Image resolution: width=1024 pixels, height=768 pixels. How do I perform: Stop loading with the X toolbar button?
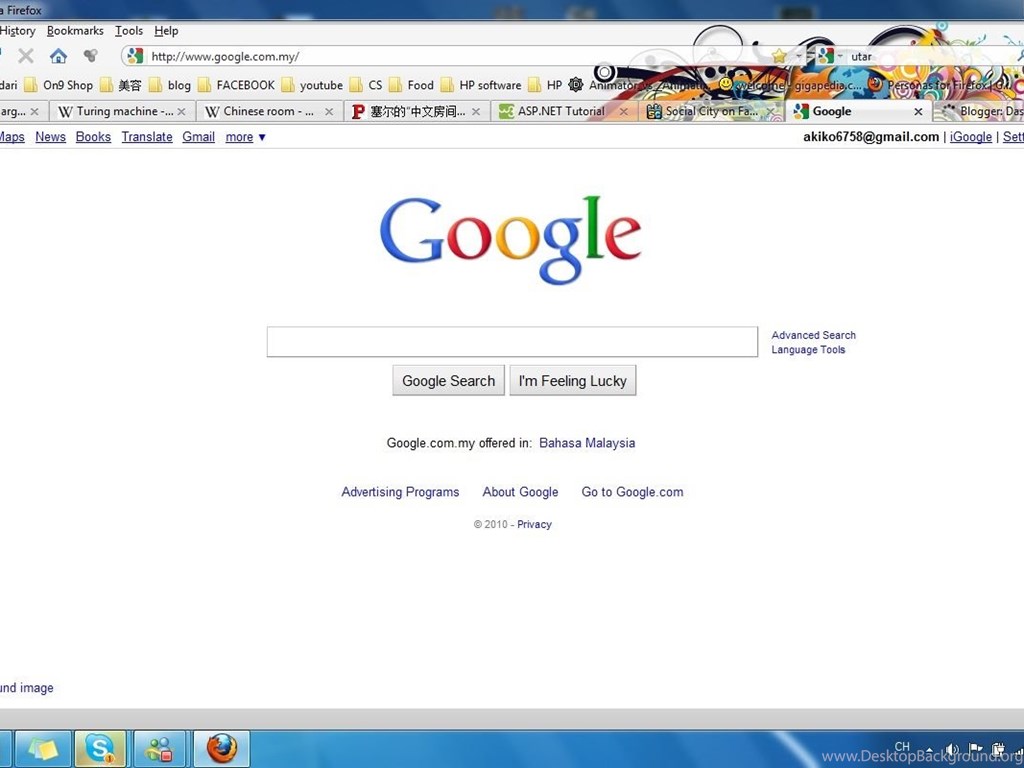(x=26, y=56)
